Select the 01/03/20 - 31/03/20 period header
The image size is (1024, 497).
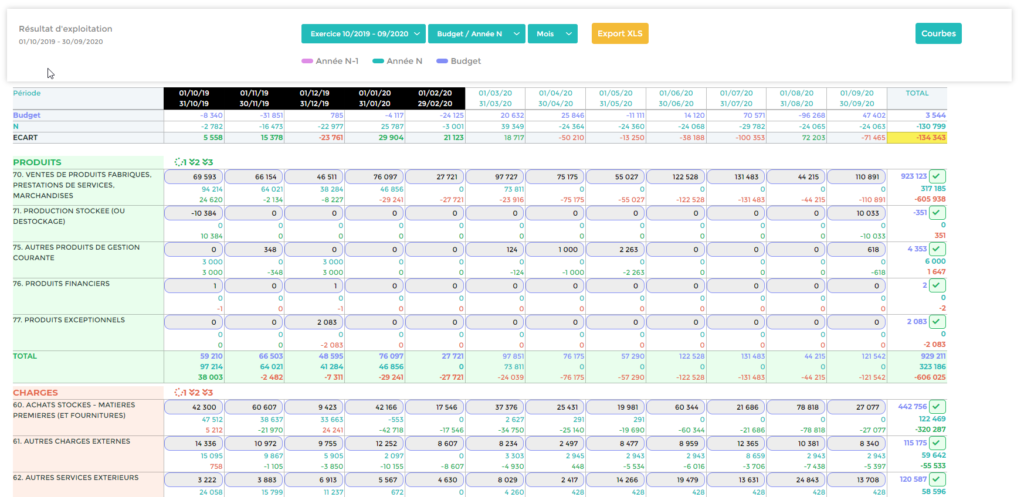pos(495,99)
